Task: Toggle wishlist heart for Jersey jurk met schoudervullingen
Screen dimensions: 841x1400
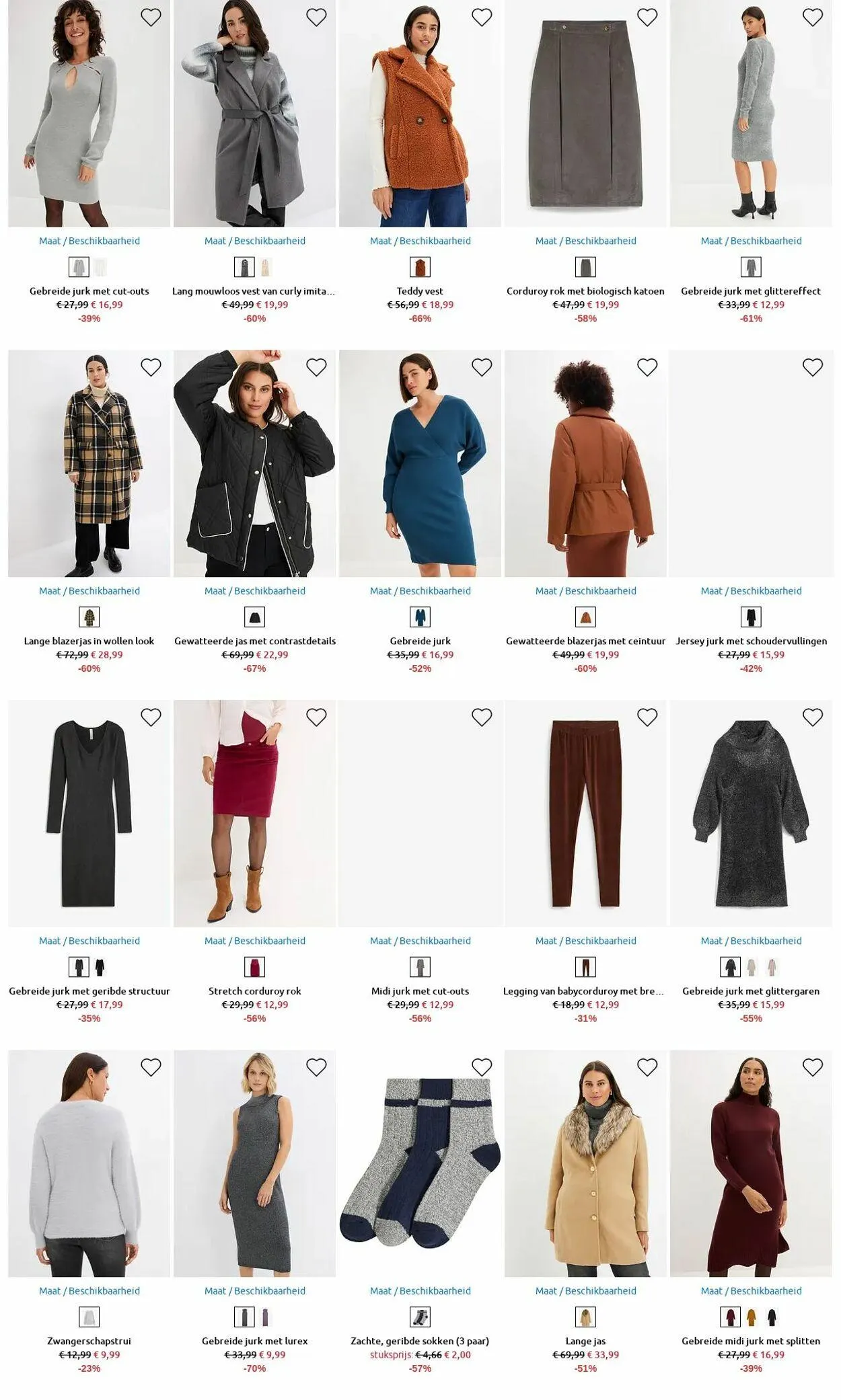Action: pos(813,367)
